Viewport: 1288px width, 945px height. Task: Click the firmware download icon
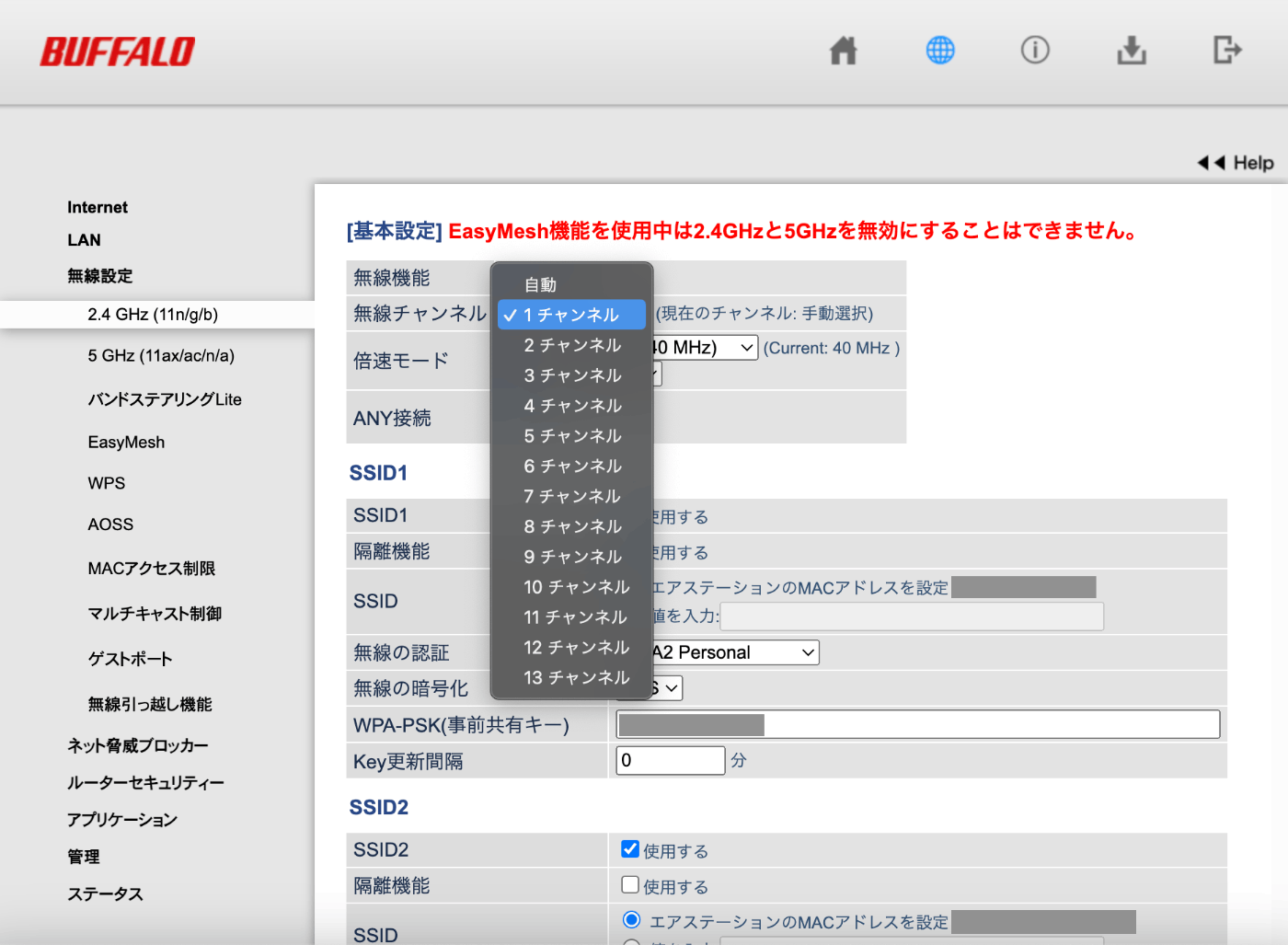[x=1132, y=50]
